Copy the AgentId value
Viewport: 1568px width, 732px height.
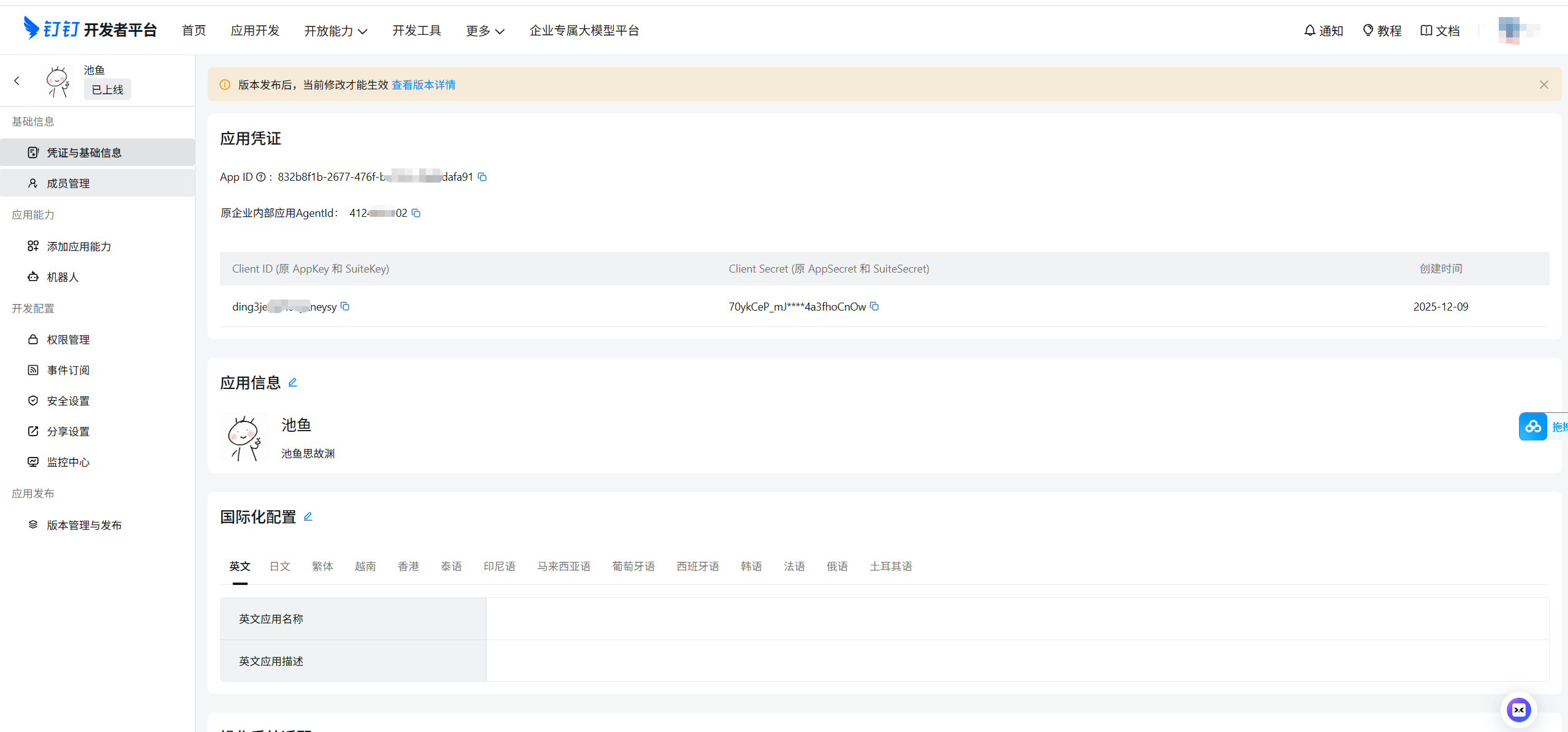pos(416,213)
